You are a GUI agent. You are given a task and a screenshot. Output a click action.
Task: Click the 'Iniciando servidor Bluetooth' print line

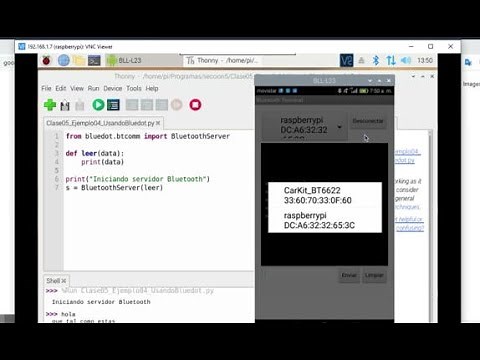(x=137, y=179)
